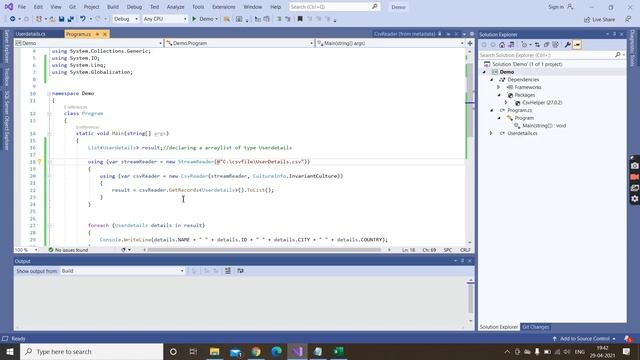Expand the Frameworks node

click(499, 87)
